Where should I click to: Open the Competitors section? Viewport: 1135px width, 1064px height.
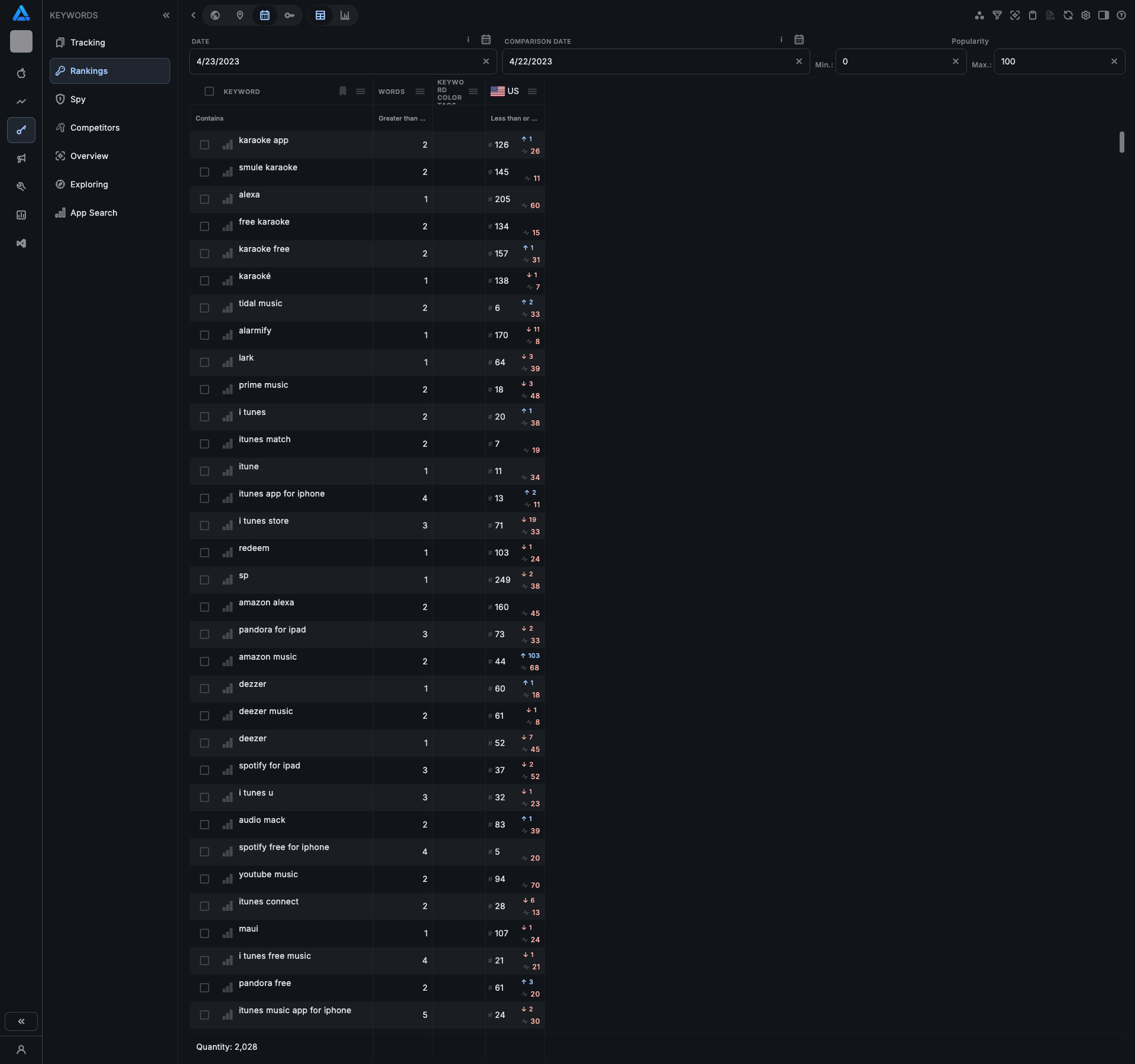click(x=95, y=128)
